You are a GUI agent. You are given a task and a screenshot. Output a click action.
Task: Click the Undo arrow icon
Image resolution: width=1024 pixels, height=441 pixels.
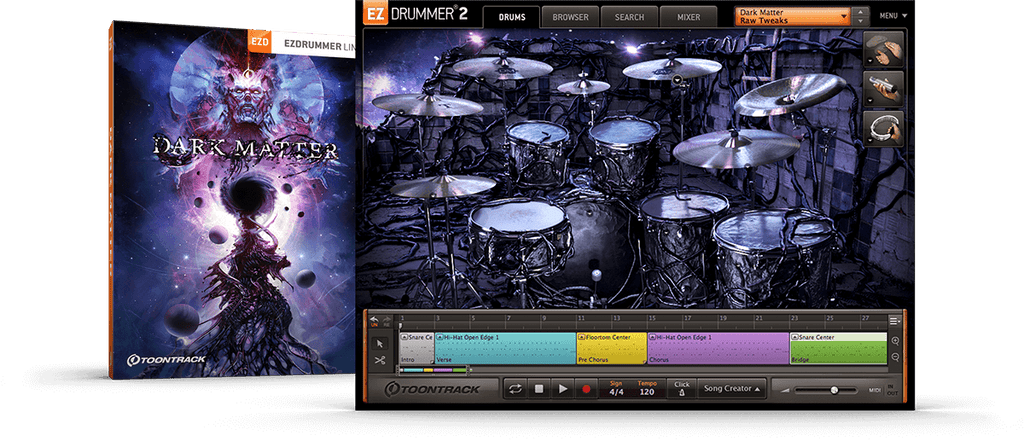tap(375, 319)
